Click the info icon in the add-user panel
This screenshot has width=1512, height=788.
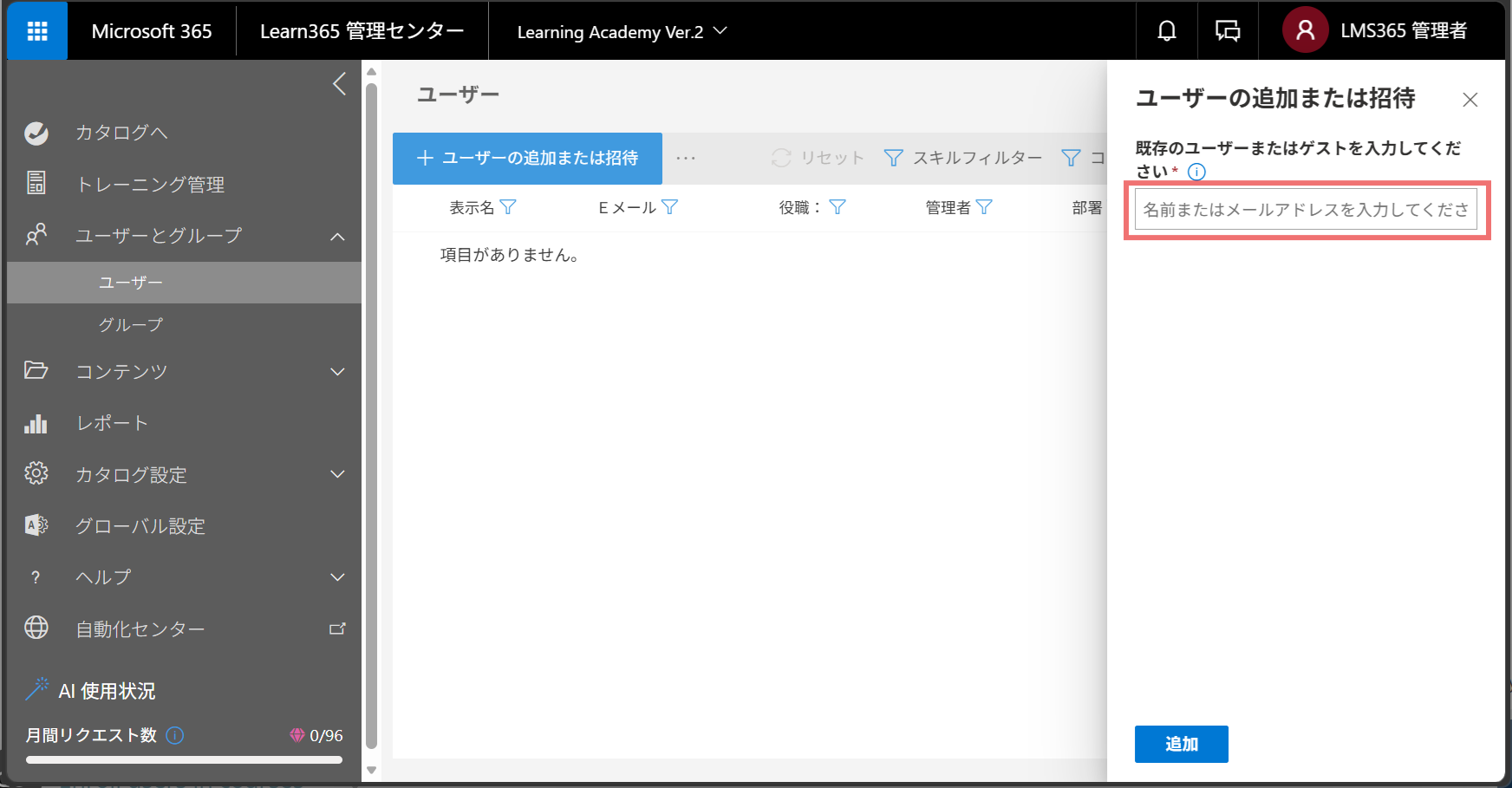tap(1196, 172)
